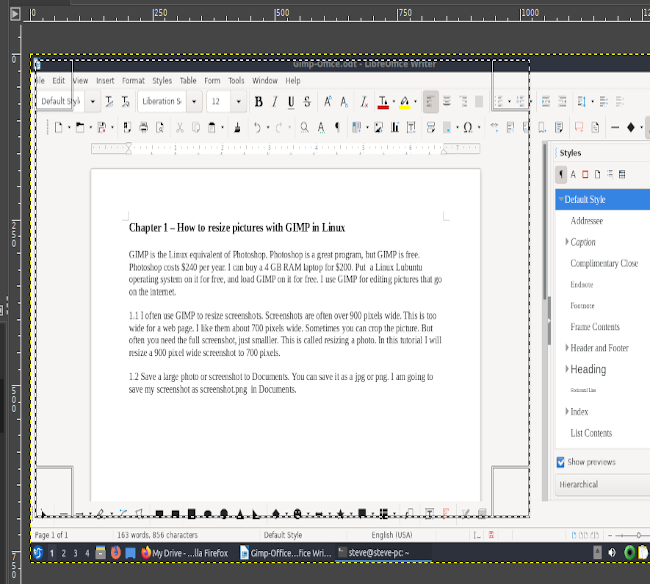The width and height of the screenshot is (650, 584).
Task: Click the print document icon
Action: tap(145, 128)
